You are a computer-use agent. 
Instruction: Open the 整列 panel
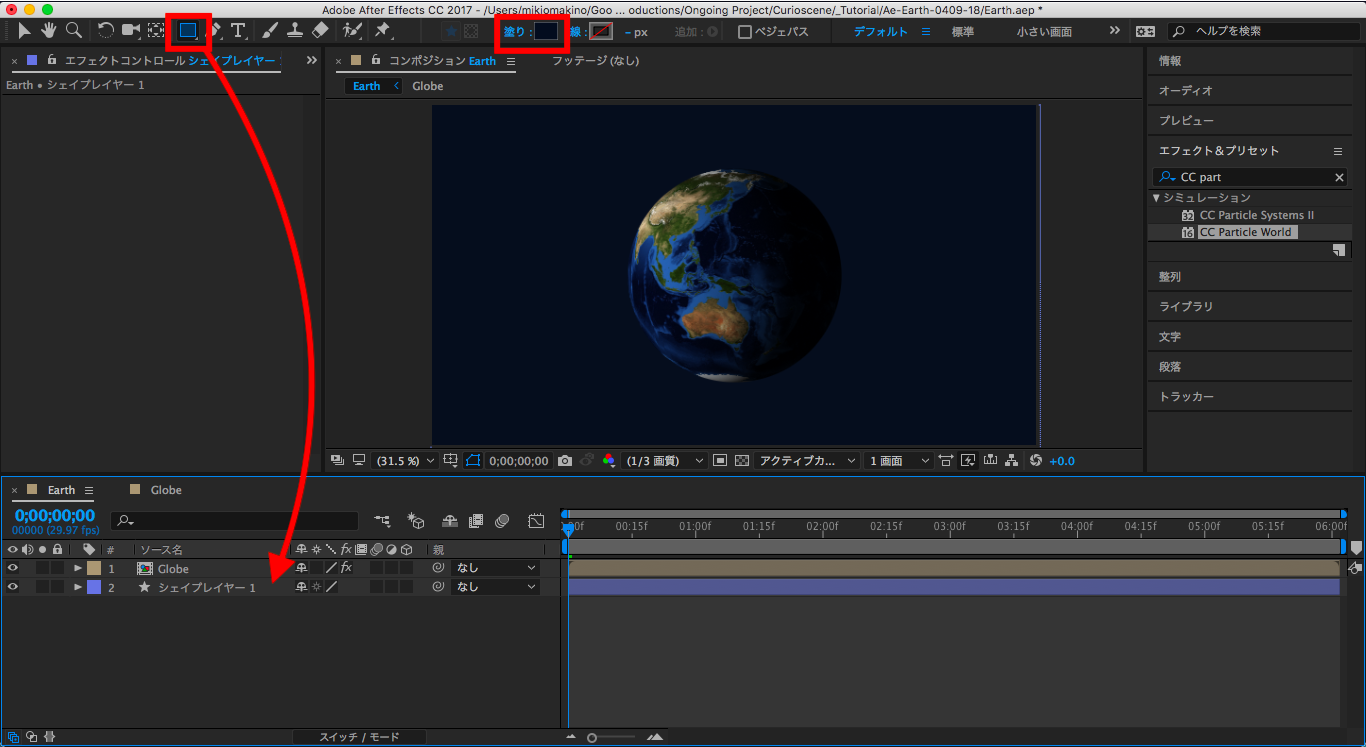[1170, 277]
